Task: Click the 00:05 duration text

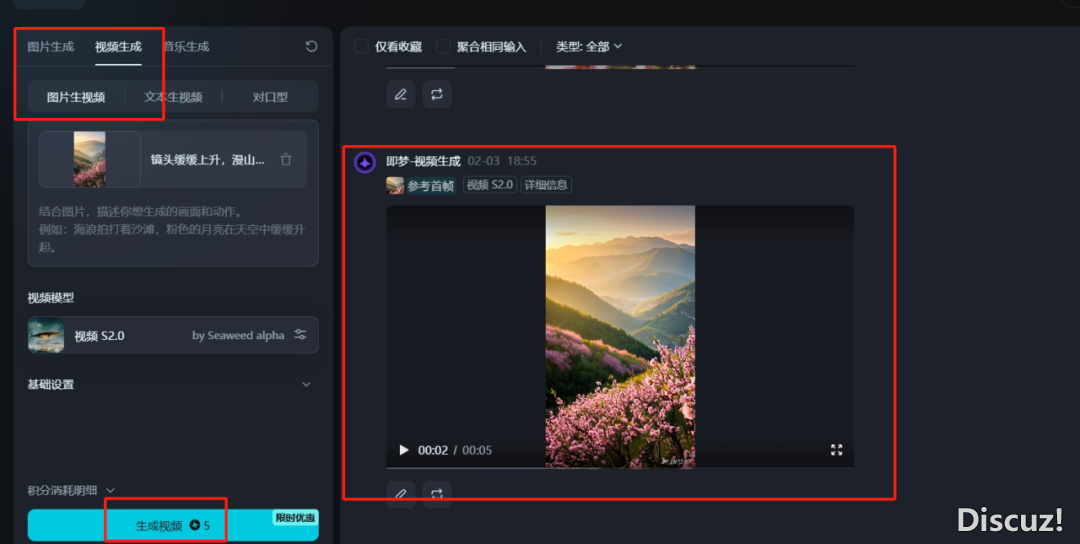Action: click(477, 450)
